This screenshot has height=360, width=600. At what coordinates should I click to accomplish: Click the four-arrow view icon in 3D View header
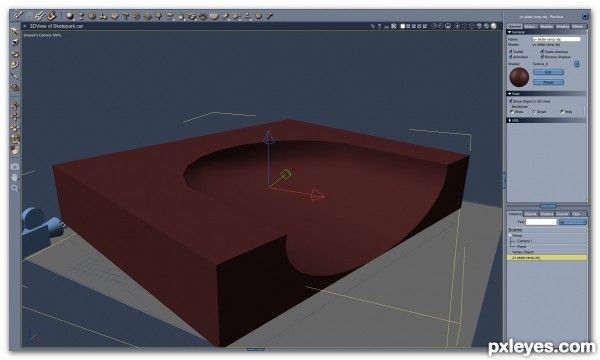394,26
